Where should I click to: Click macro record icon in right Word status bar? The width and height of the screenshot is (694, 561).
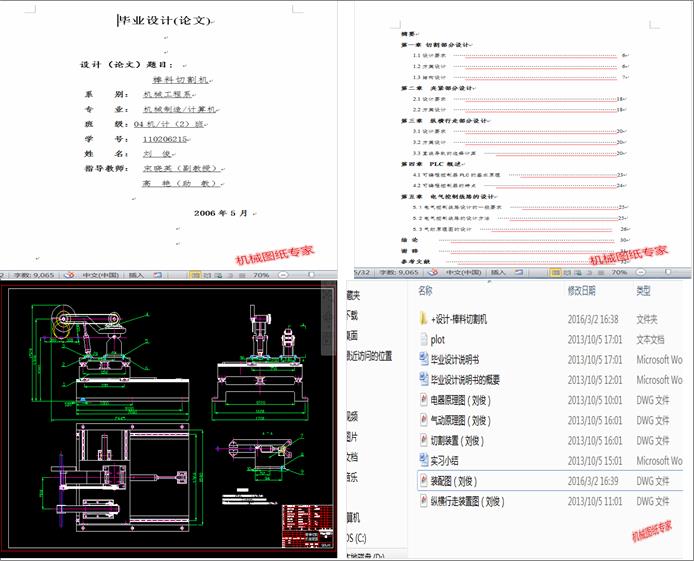(x=518, y=272)
